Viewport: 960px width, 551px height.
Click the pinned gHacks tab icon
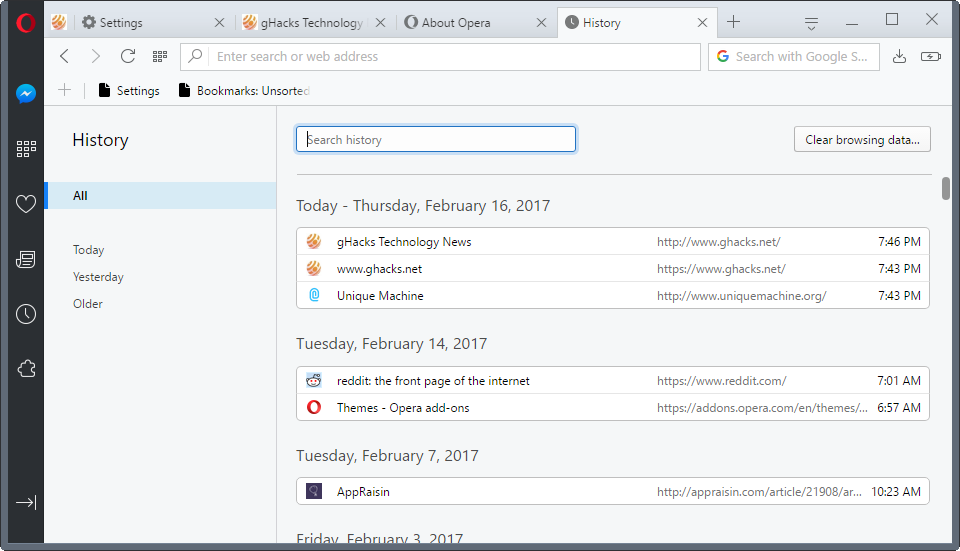tap(59, 23)
